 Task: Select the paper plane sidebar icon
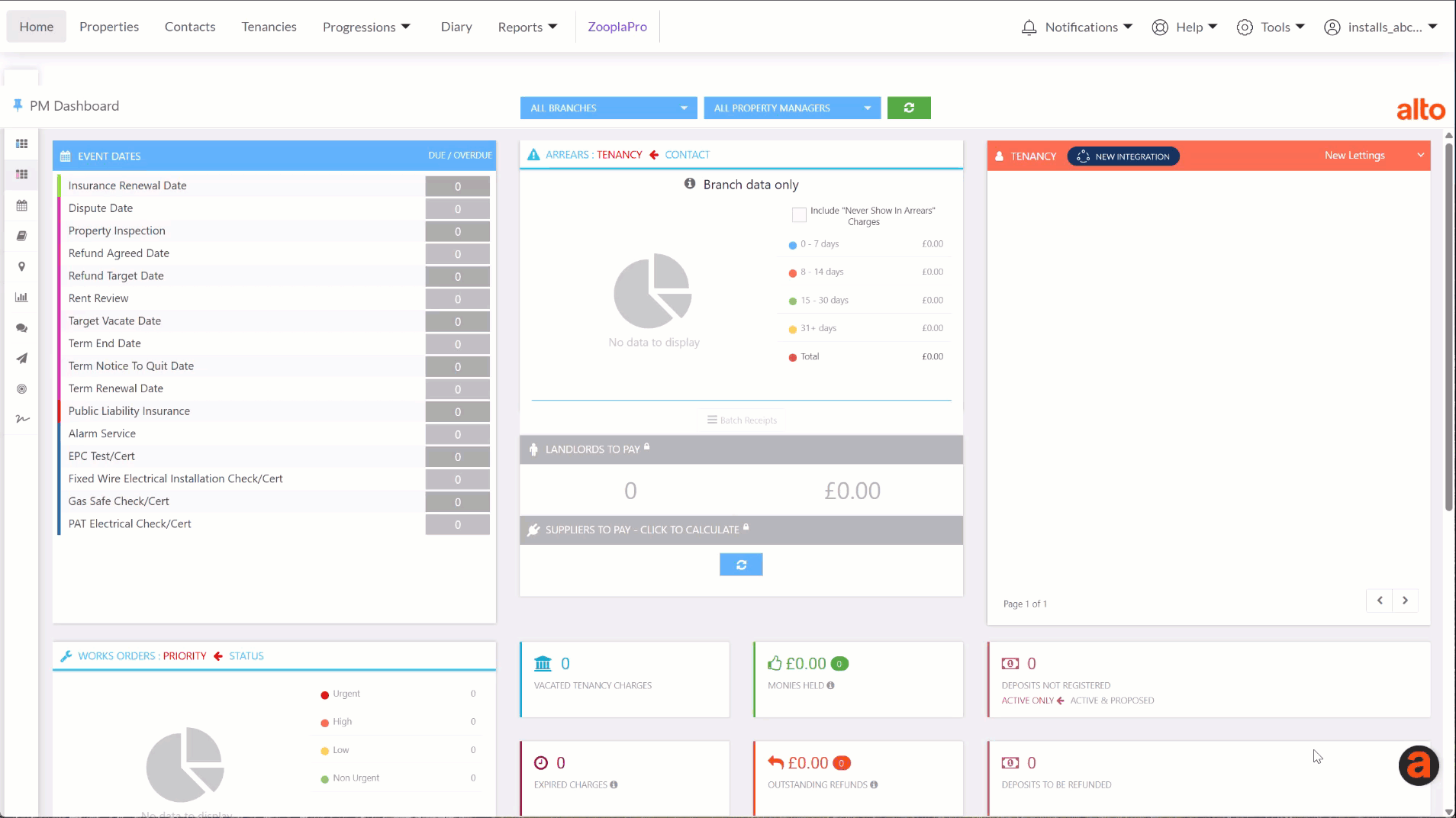click(x=21, y=359)
